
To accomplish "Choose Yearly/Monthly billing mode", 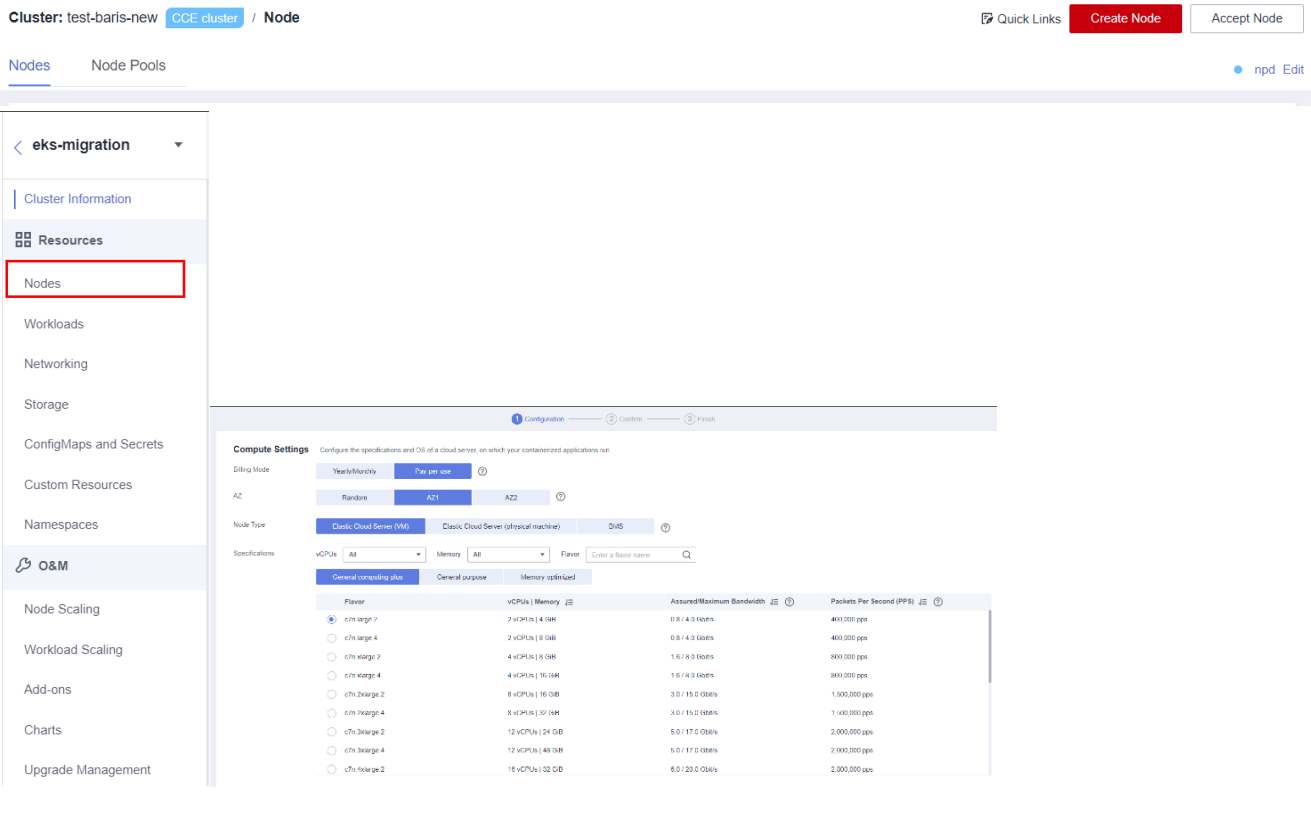I will coord(354,471).
